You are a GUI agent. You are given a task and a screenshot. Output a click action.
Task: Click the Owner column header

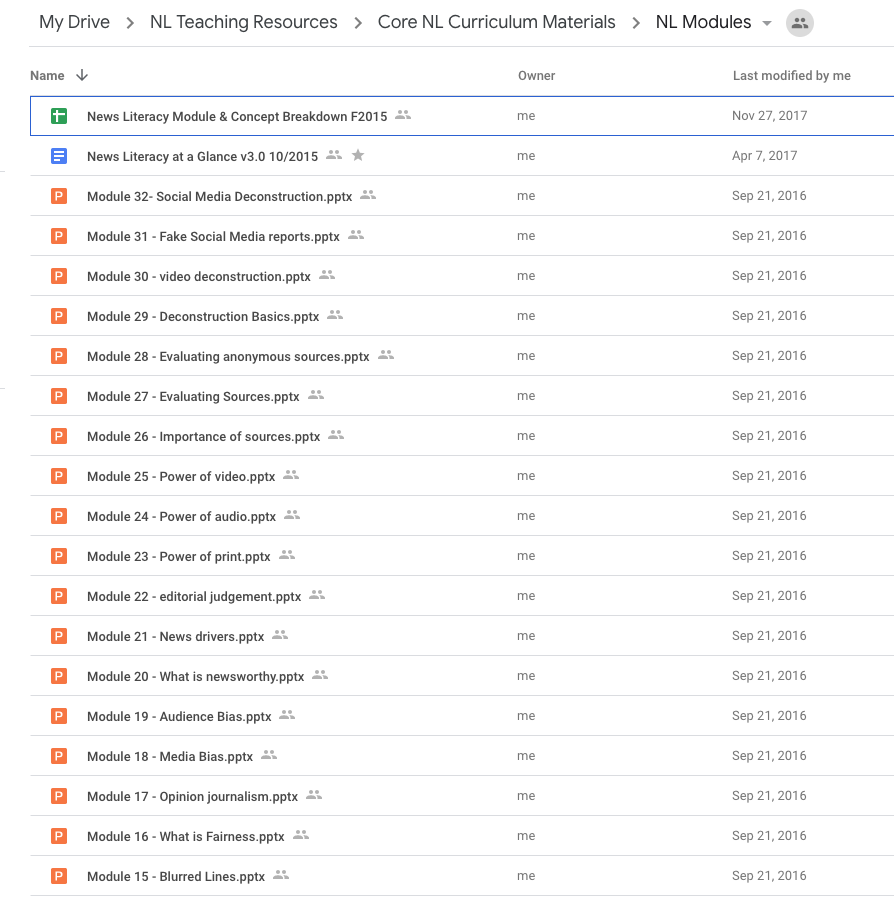coord(536,76)
